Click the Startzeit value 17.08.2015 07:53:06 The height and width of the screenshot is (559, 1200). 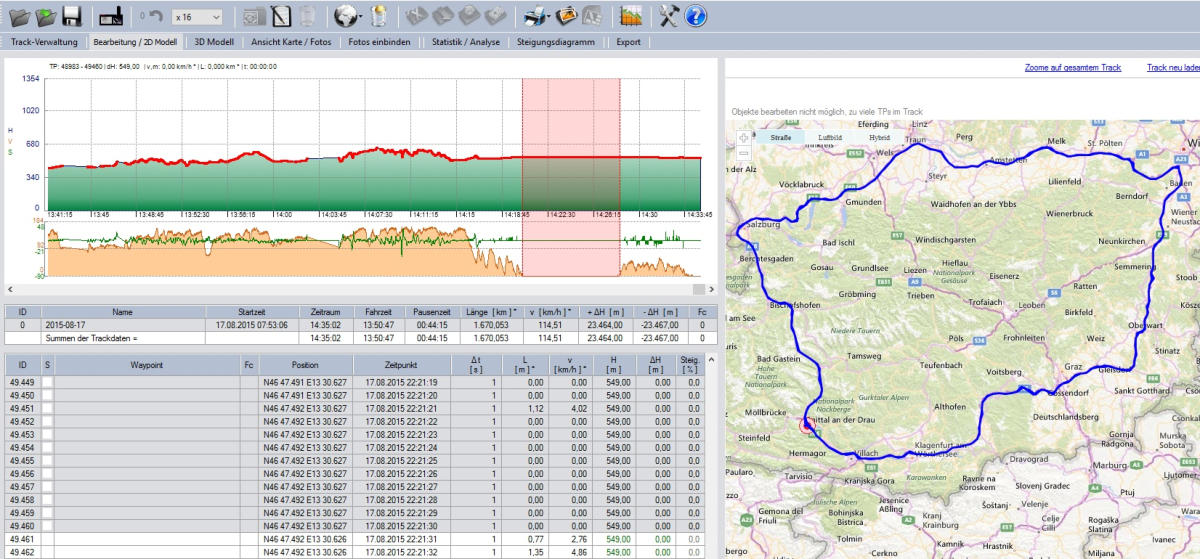252,325
